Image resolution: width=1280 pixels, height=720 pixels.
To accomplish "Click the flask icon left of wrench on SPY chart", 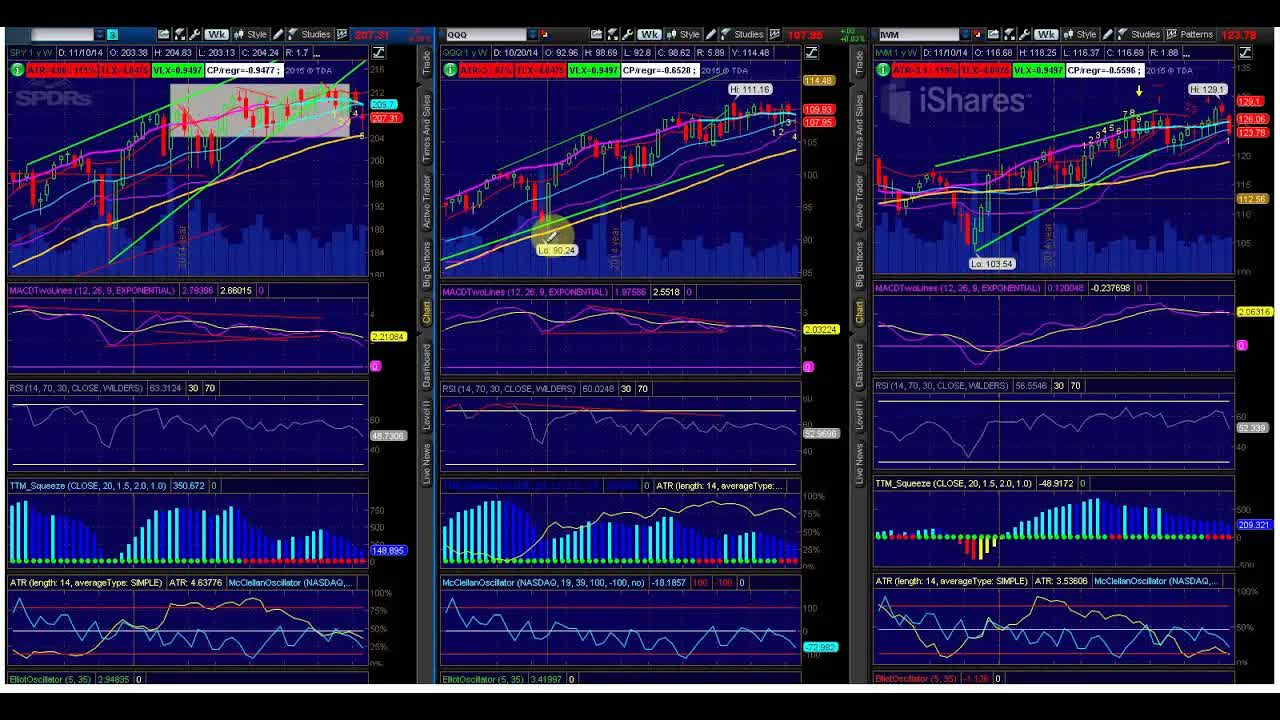I will [x=180, y=34].
